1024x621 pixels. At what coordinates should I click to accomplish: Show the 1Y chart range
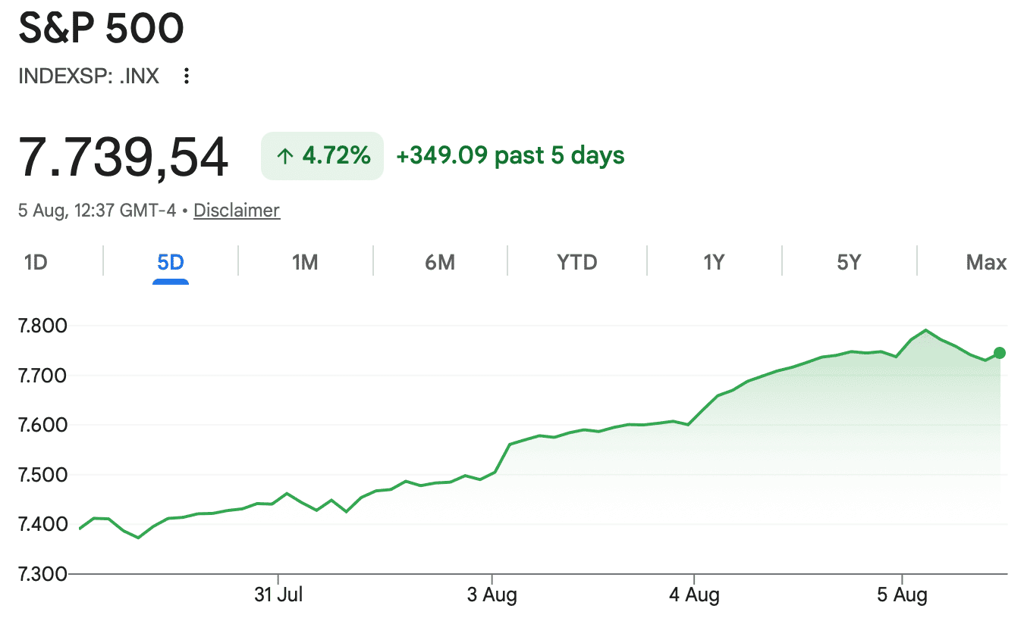coord(714,263)
